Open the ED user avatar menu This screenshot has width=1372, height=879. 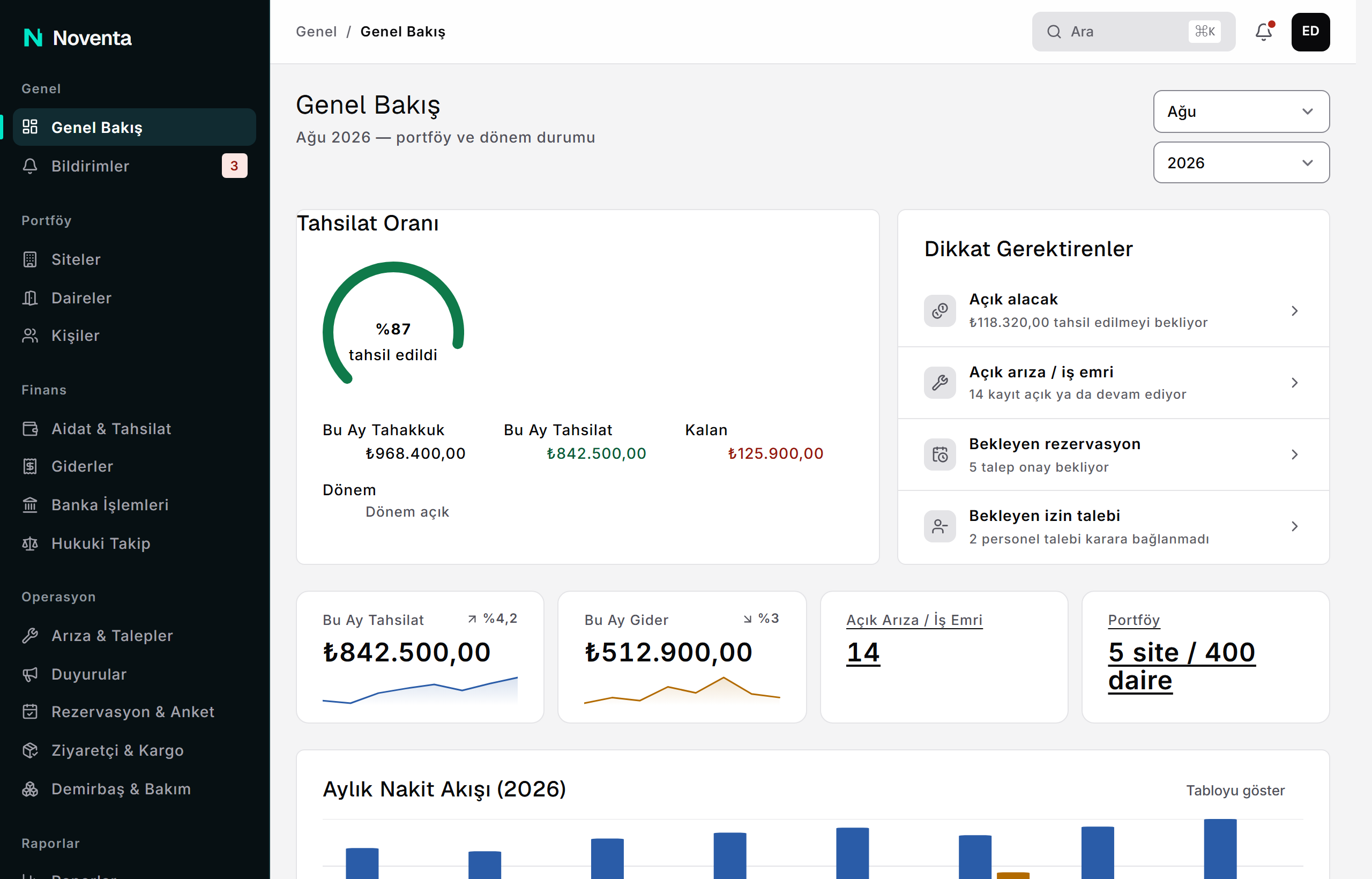click(x=1310, y=32)
